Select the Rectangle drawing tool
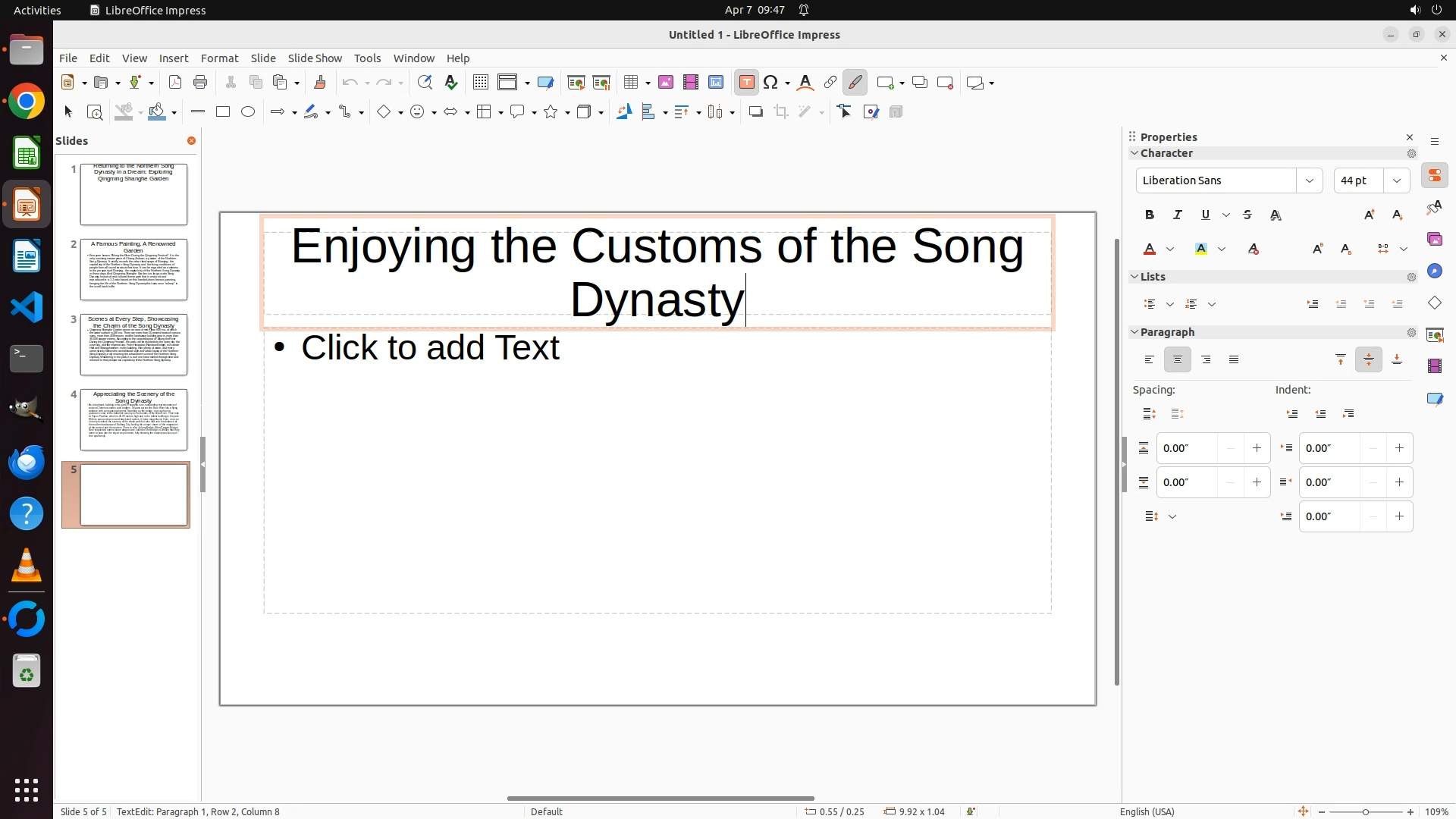 pyautogui.click(x=223, y=112)
